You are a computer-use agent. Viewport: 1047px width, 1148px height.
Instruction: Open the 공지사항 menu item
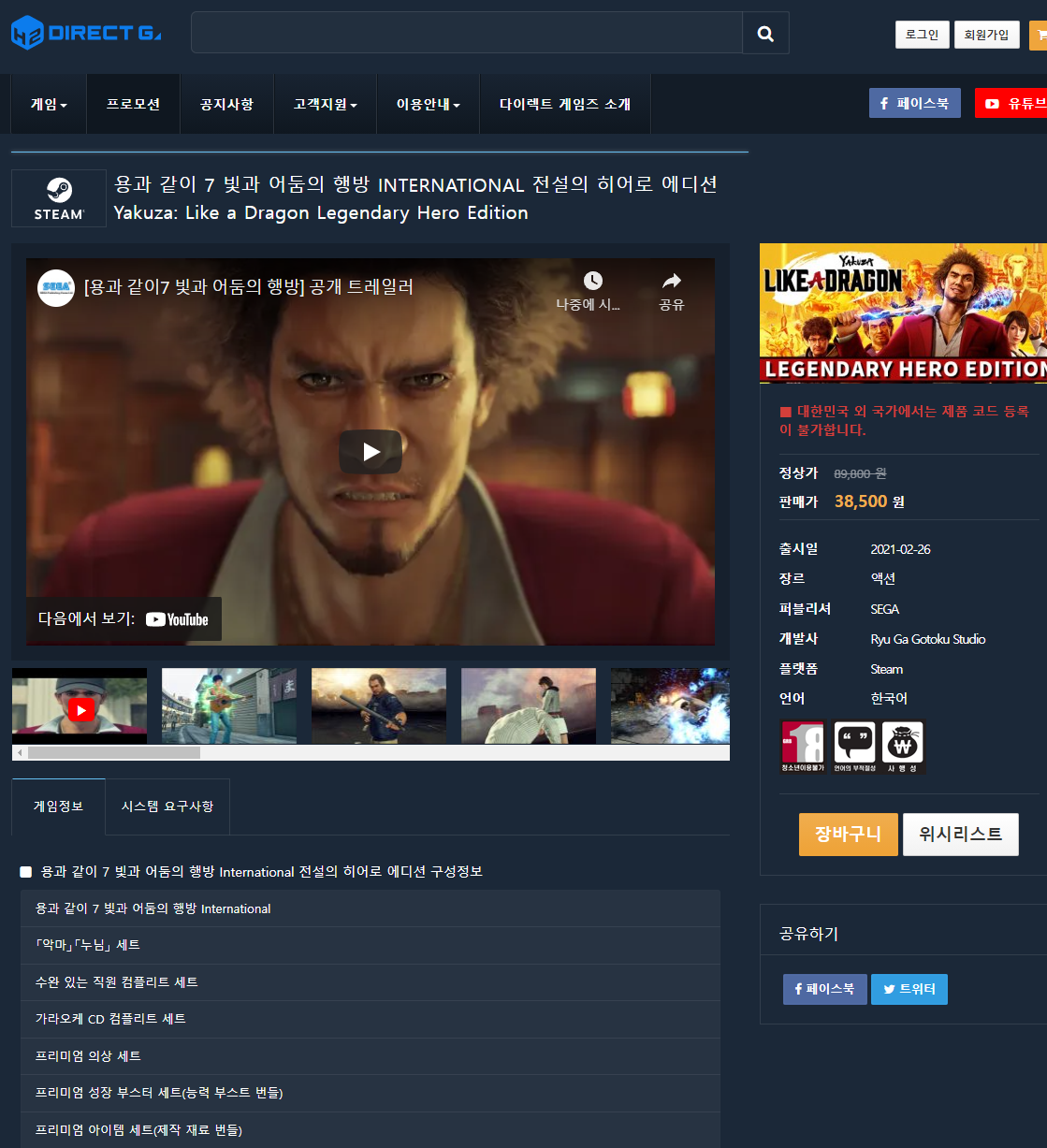tap(226, 104)
